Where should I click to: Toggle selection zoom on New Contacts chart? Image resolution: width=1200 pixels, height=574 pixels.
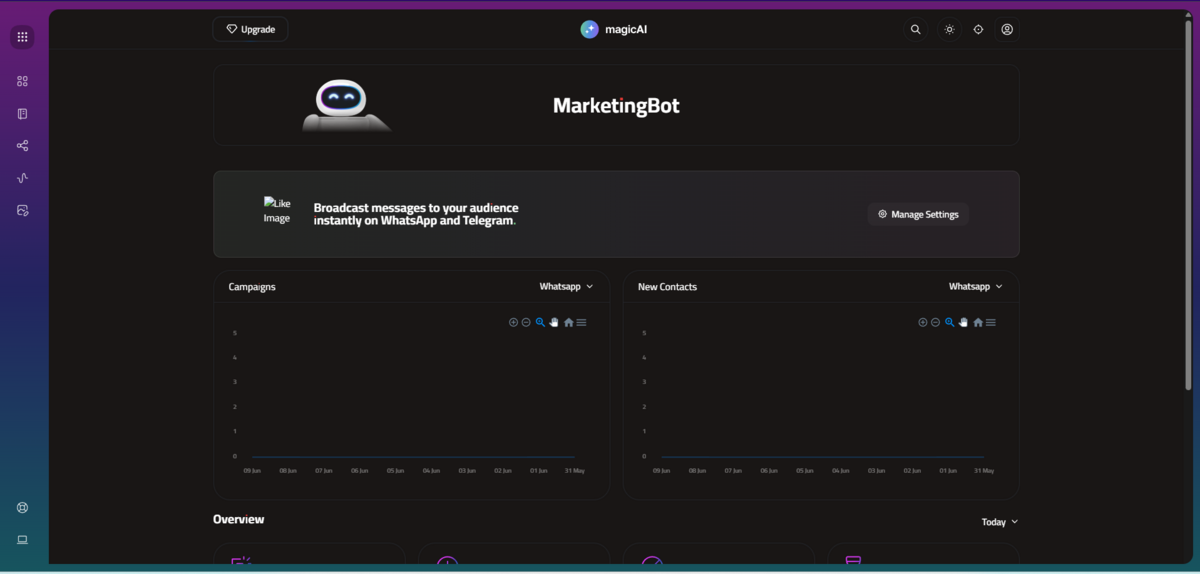pos(950,323)
